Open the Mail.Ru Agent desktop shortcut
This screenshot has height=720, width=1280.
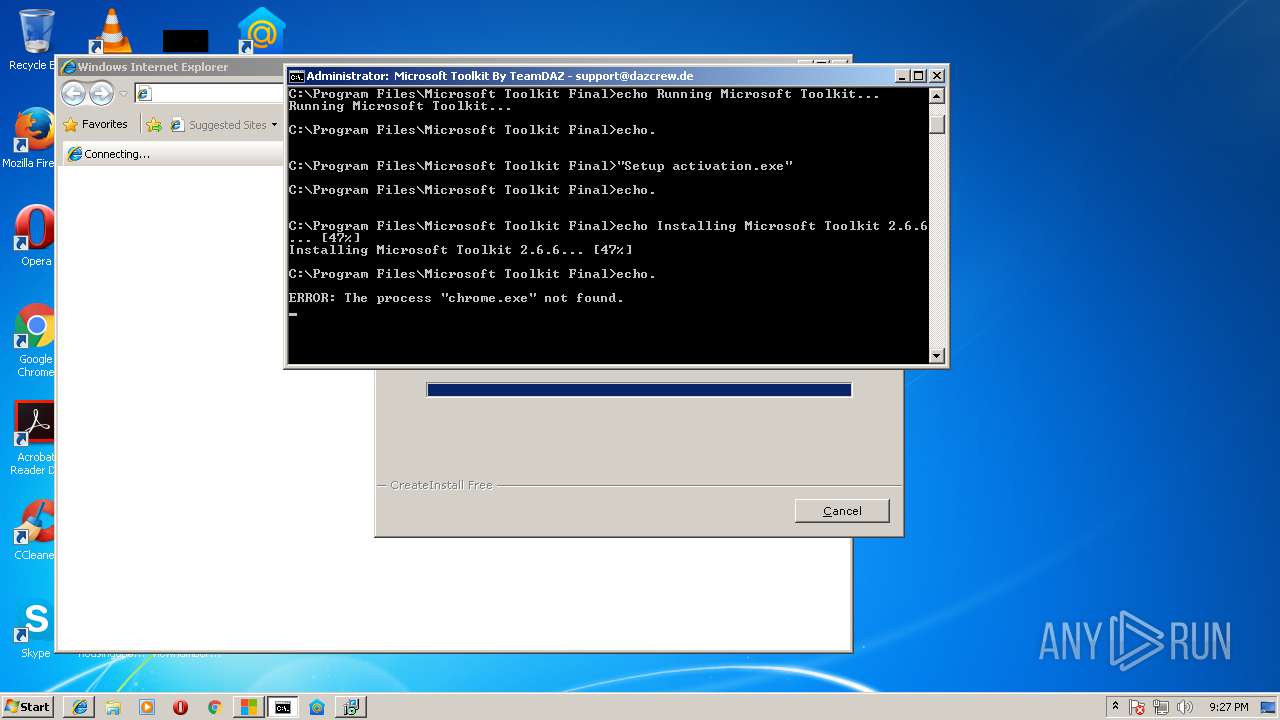tap(261, 30)
